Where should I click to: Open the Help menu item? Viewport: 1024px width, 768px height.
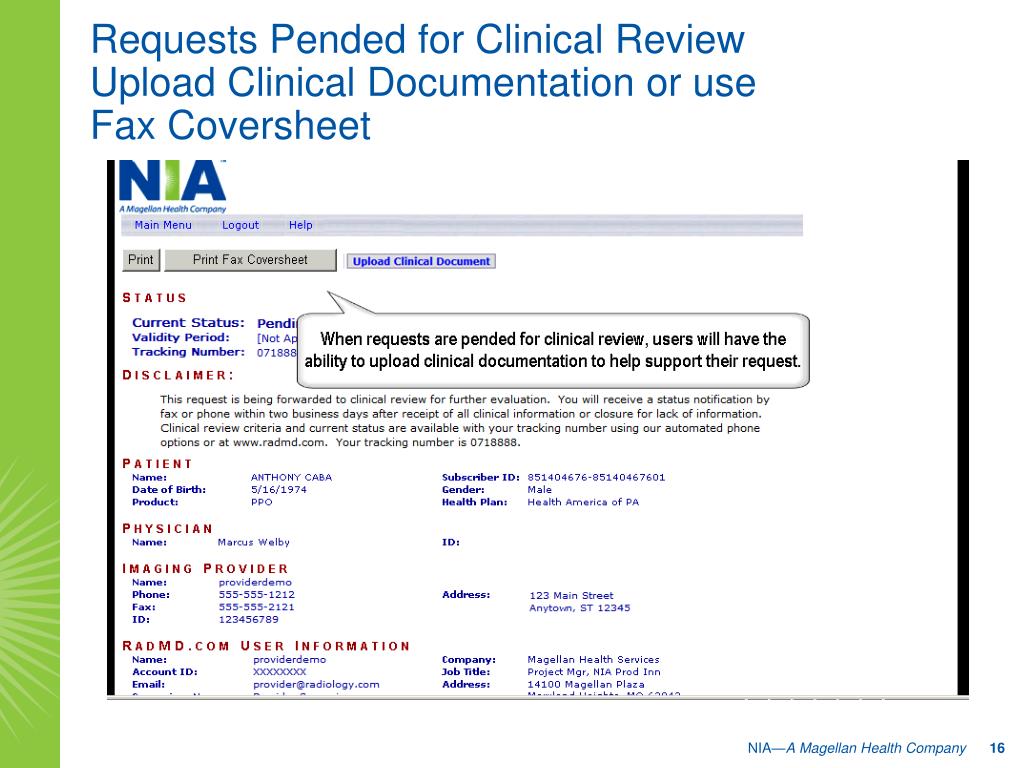tap(300, 225)
